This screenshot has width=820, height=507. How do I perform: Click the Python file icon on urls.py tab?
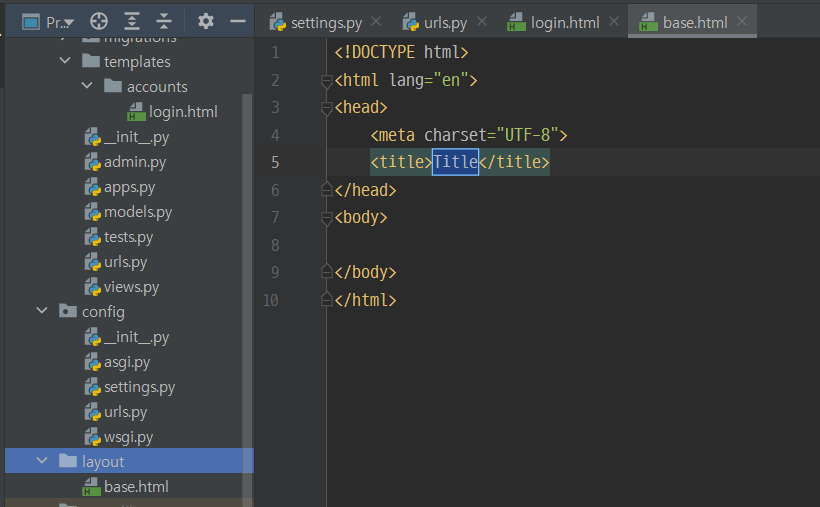coord(411,22)
